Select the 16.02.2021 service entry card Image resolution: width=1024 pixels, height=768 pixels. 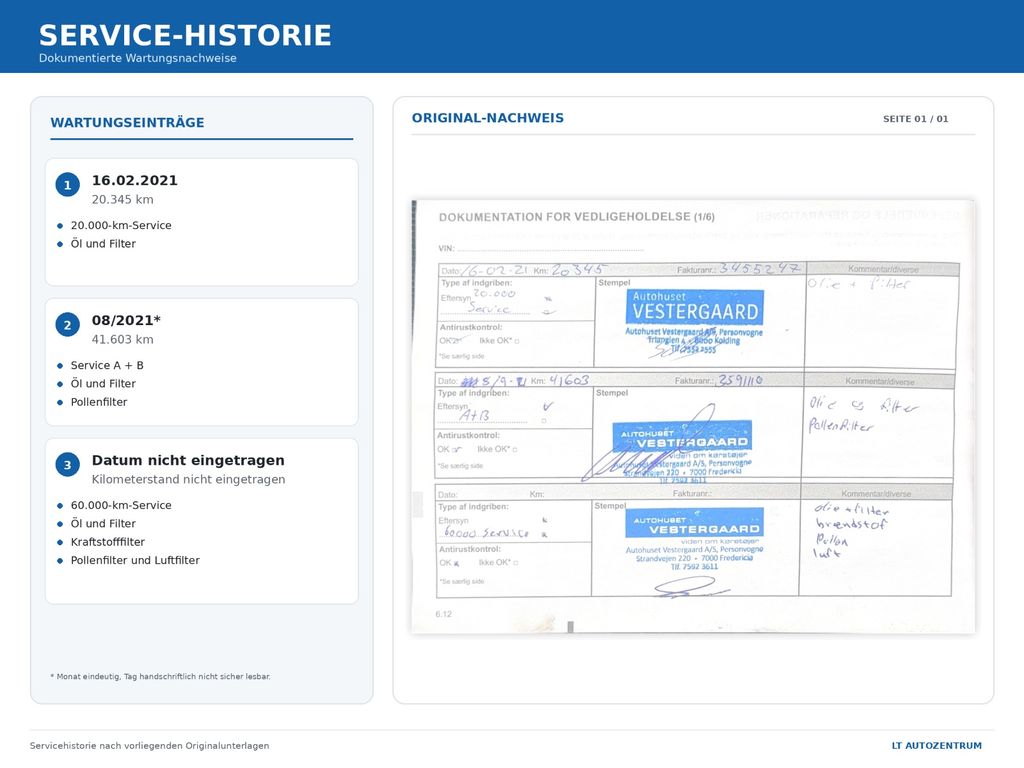click(x=202, y=222)
